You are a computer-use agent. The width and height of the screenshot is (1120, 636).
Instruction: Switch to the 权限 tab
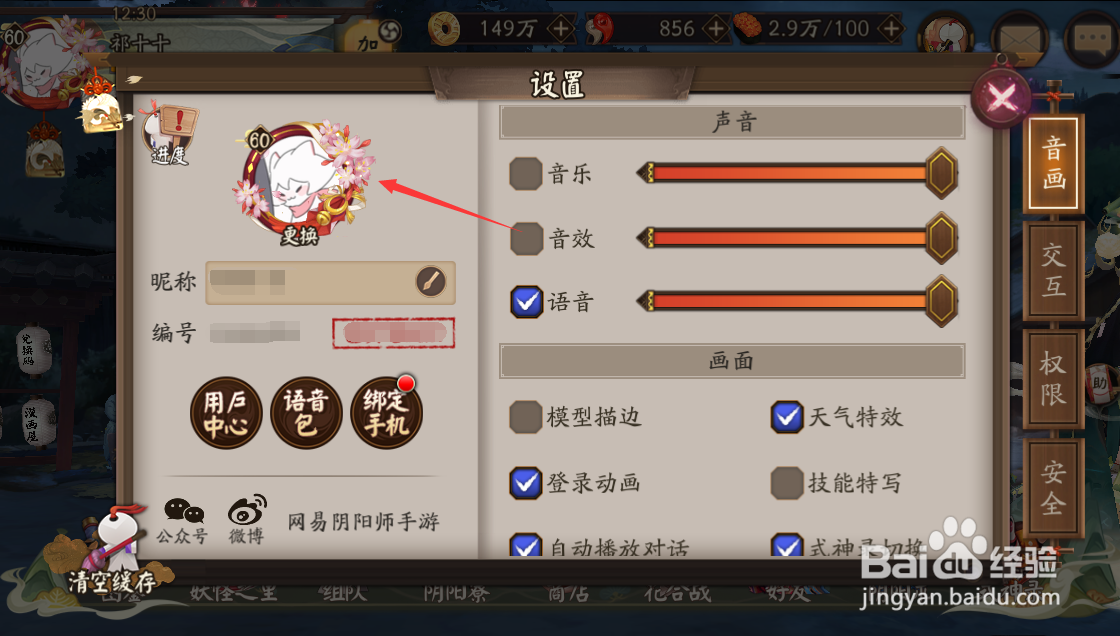pyautogui.click(x=1054, y=379)
